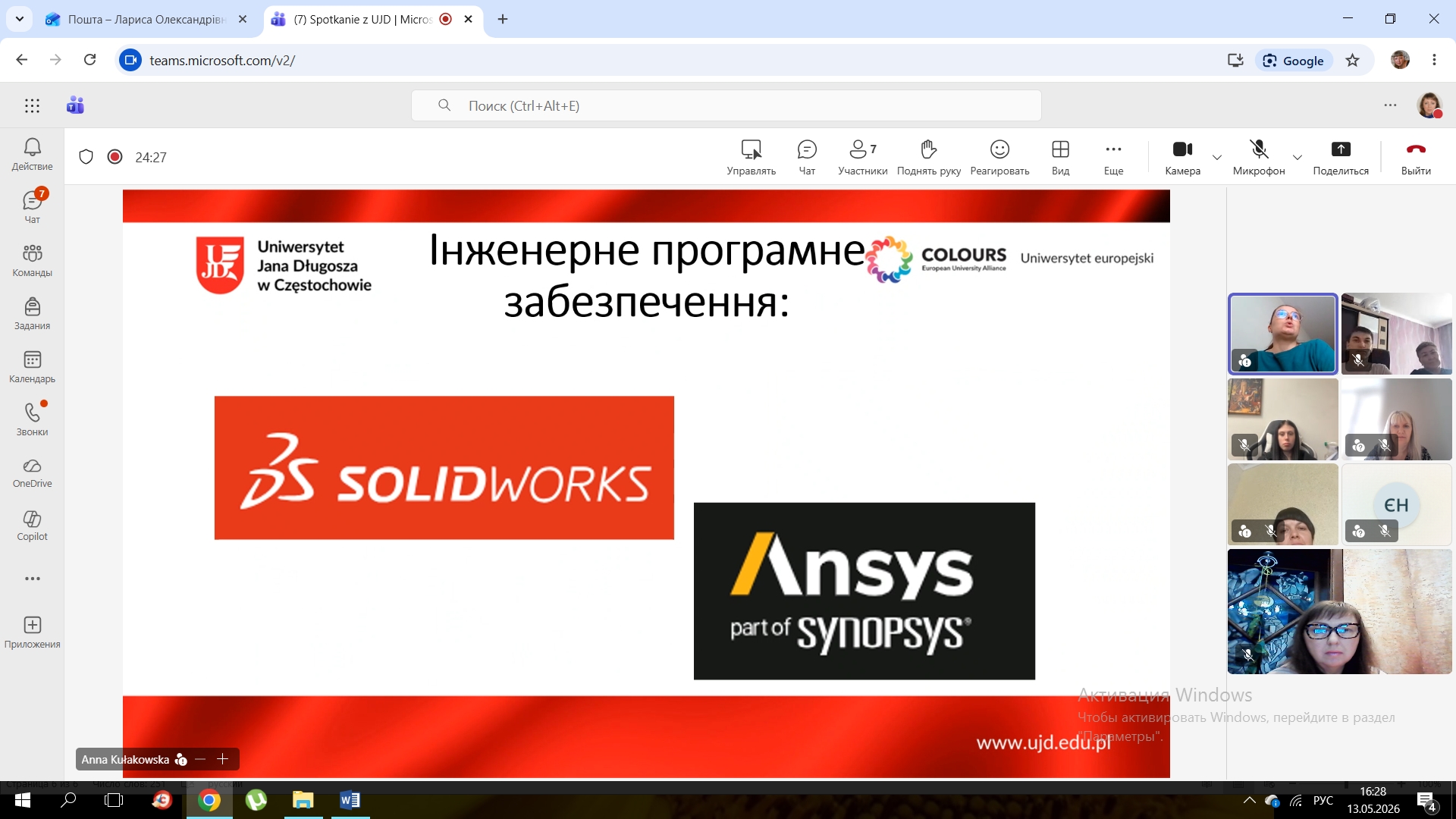Open the Activity feed bell icon
The width and height of the screenshot is (1456, 819).
[x=32, y=154]
